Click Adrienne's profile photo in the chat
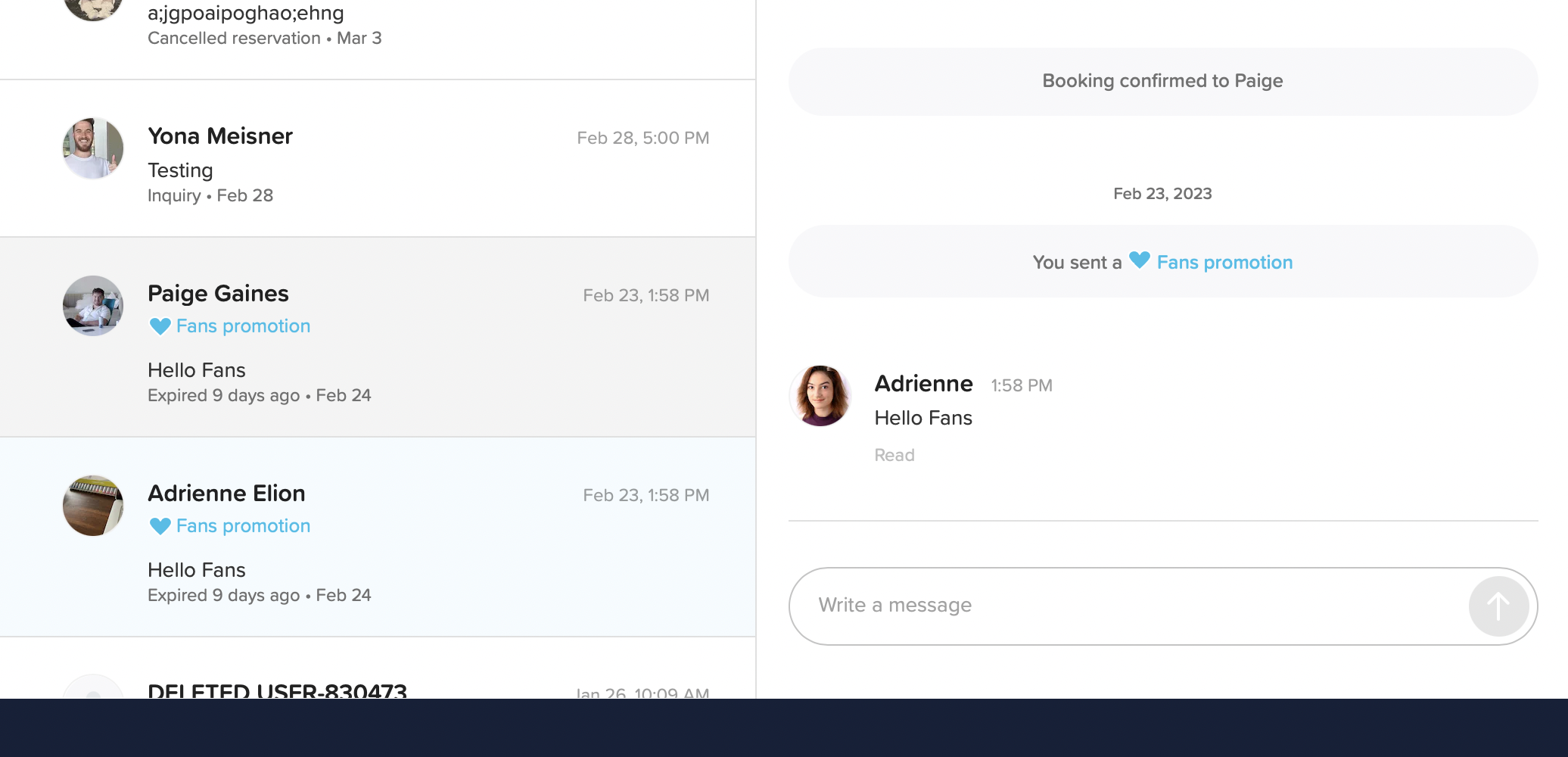The image size is (1568, 757). (820, 396)
